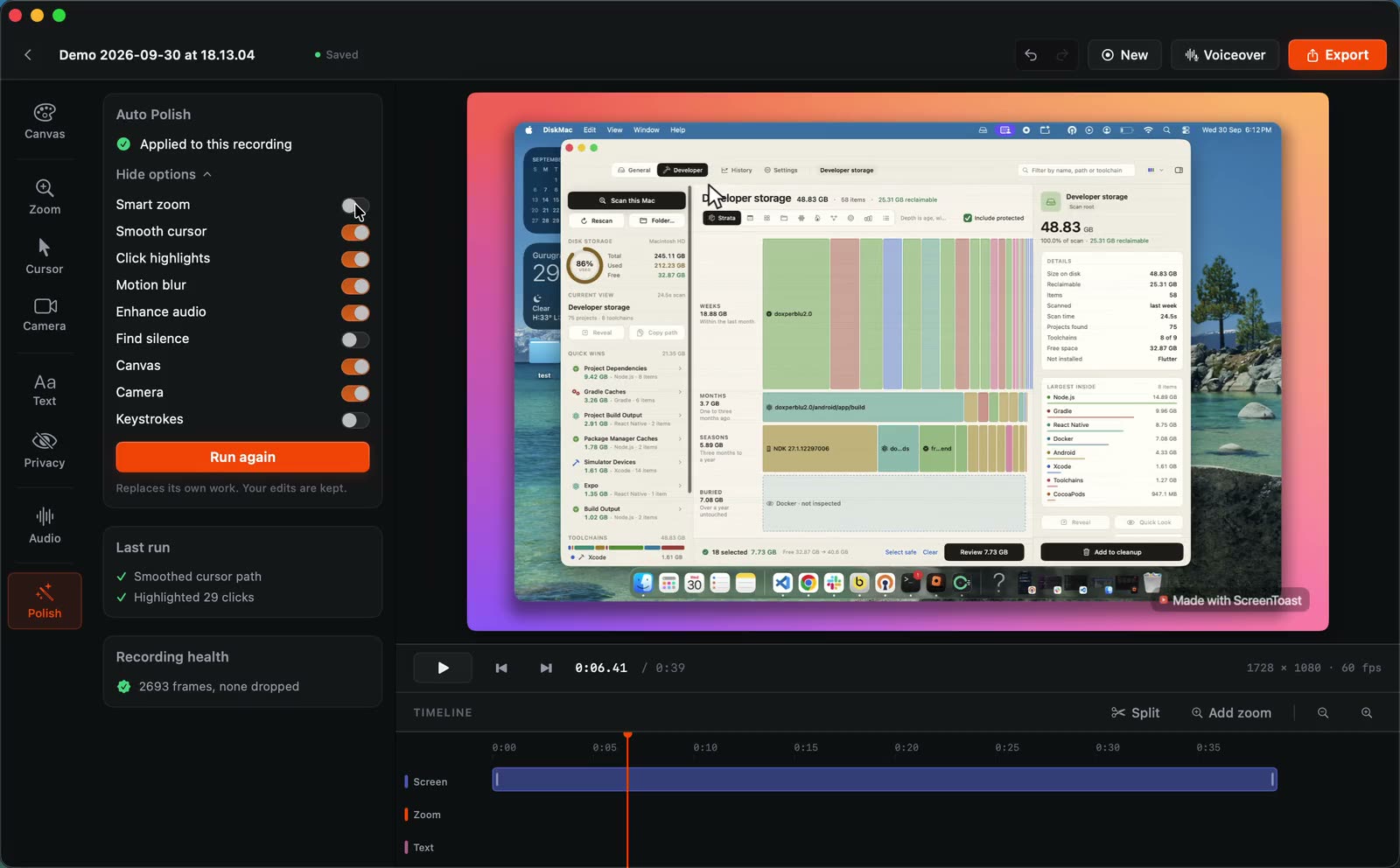Open the Zoom tool in sidebar
This screenshot has width=1400, height=868.
pyautogui.click(x=45, y=197)
